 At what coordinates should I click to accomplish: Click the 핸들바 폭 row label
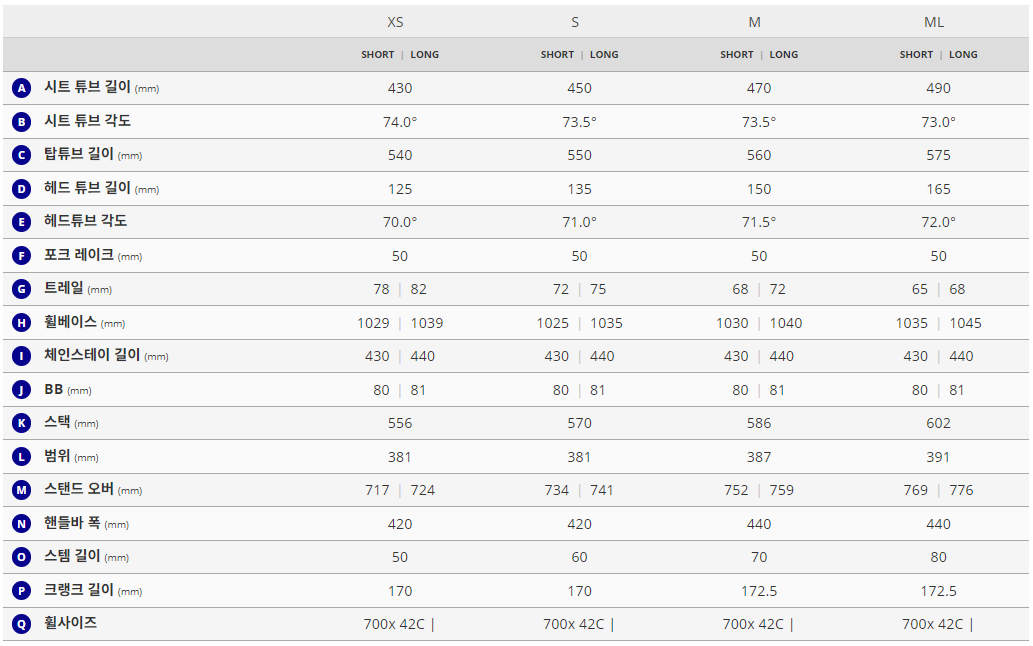click(72, 523)
